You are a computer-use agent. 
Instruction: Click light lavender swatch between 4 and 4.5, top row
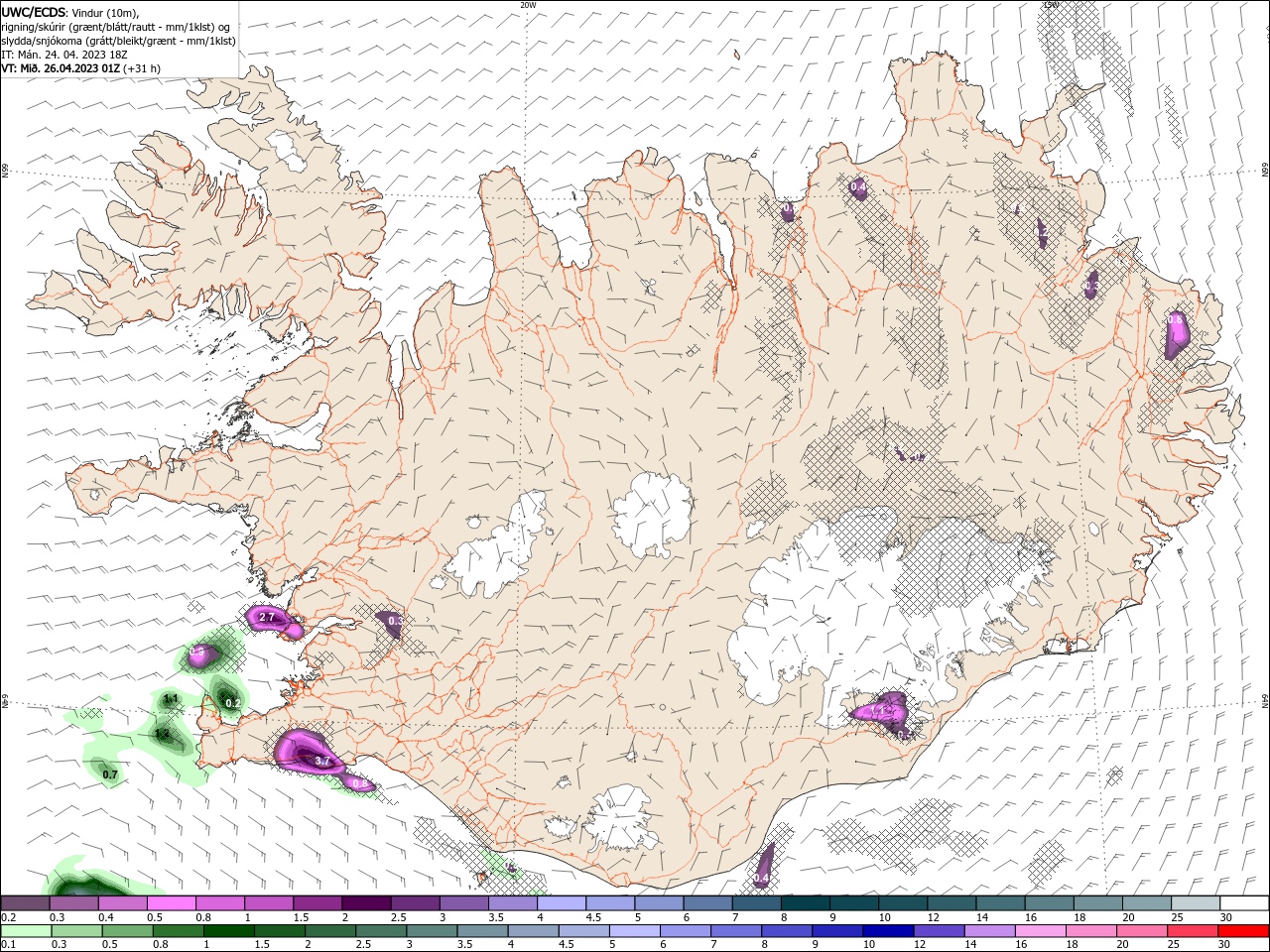click(x=562, y=903)
